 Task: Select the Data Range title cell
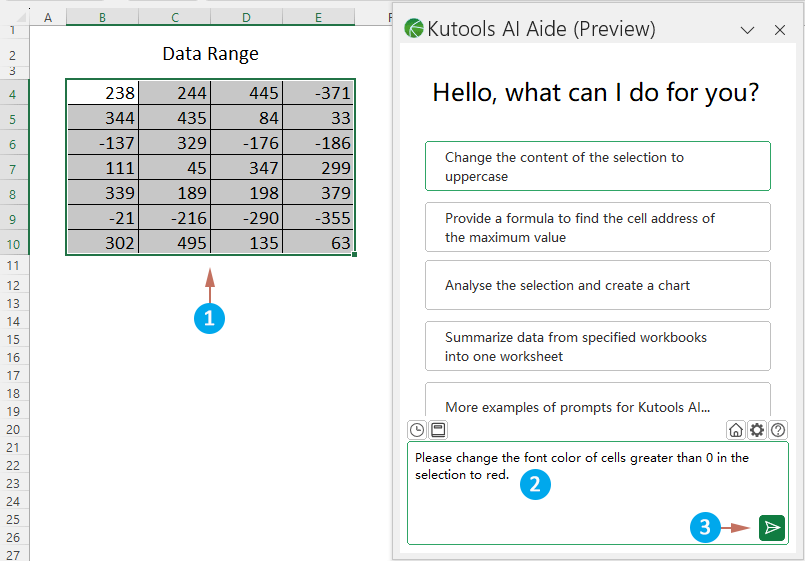point(210,54)
